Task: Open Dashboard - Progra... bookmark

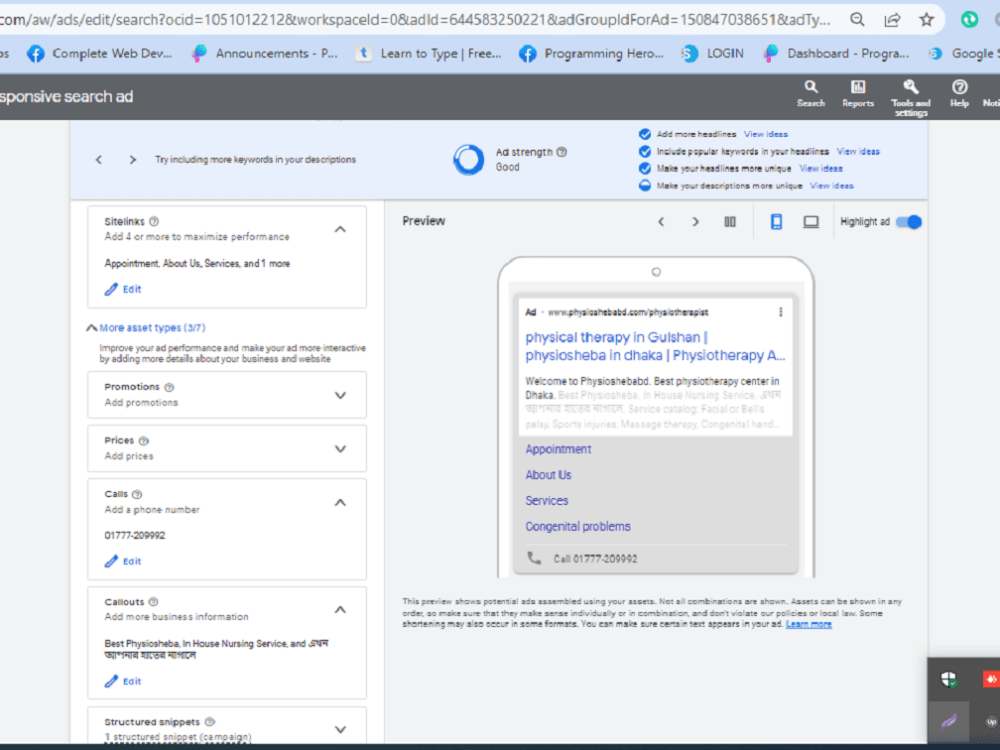Action: pyautogui.click(x=836, y=54)
